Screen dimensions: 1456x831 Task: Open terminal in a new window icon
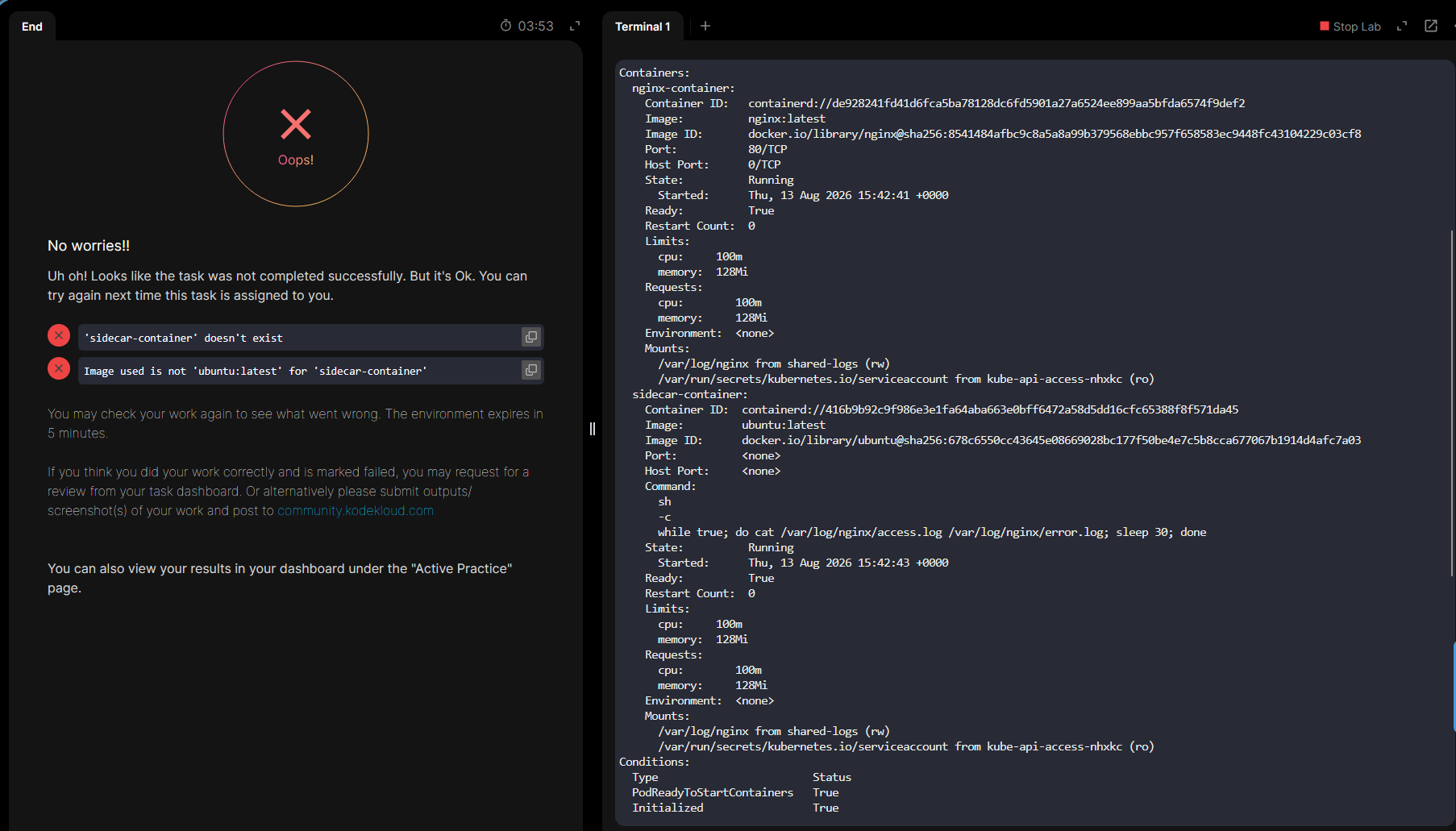click(x=1431, y=26)
